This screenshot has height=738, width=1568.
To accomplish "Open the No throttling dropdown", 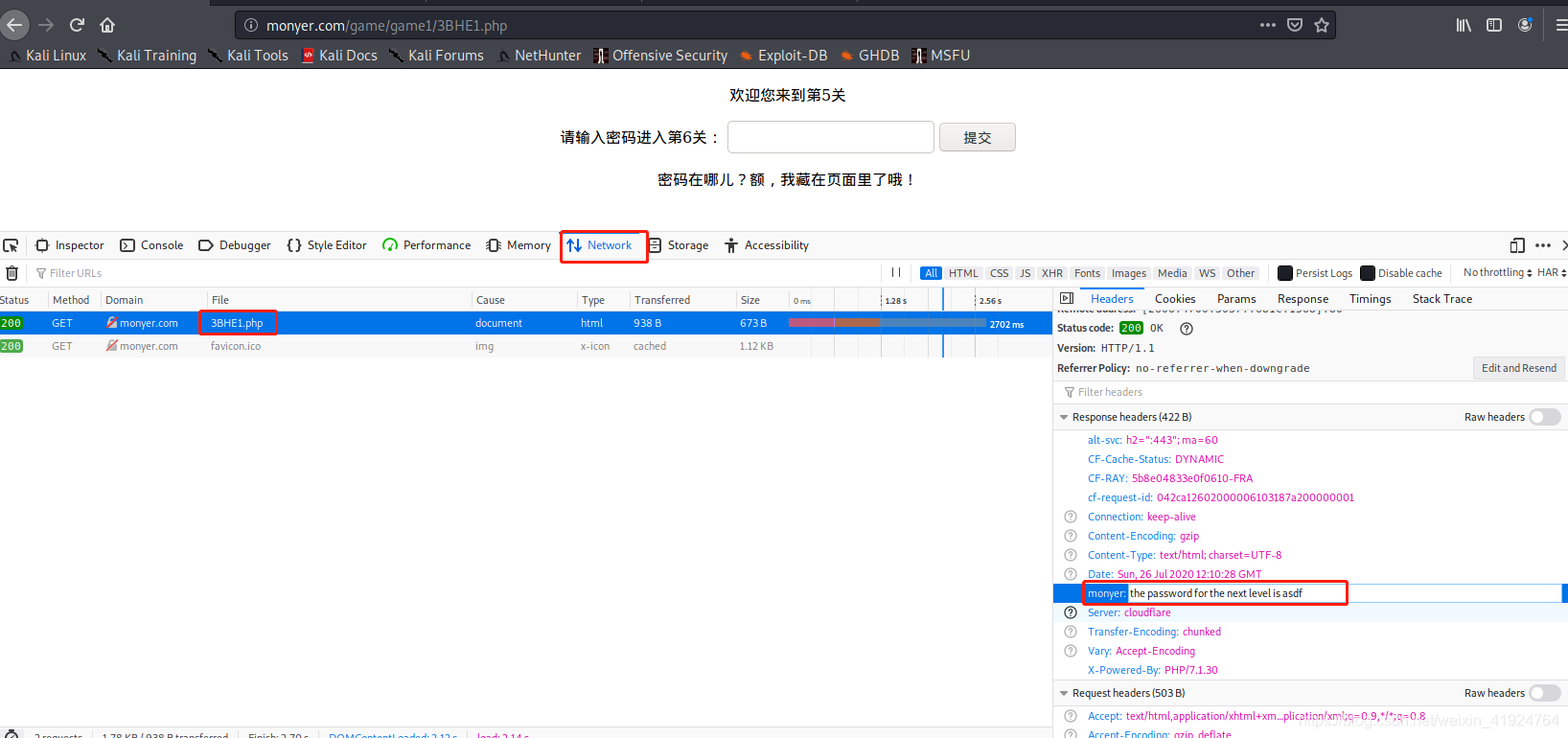I will click(1497, 273).
